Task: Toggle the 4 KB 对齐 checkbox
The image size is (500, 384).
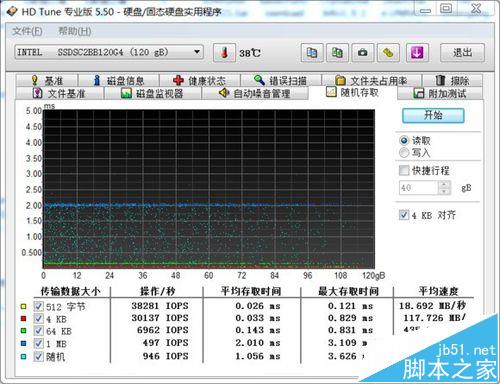Action: coord(404,215)
